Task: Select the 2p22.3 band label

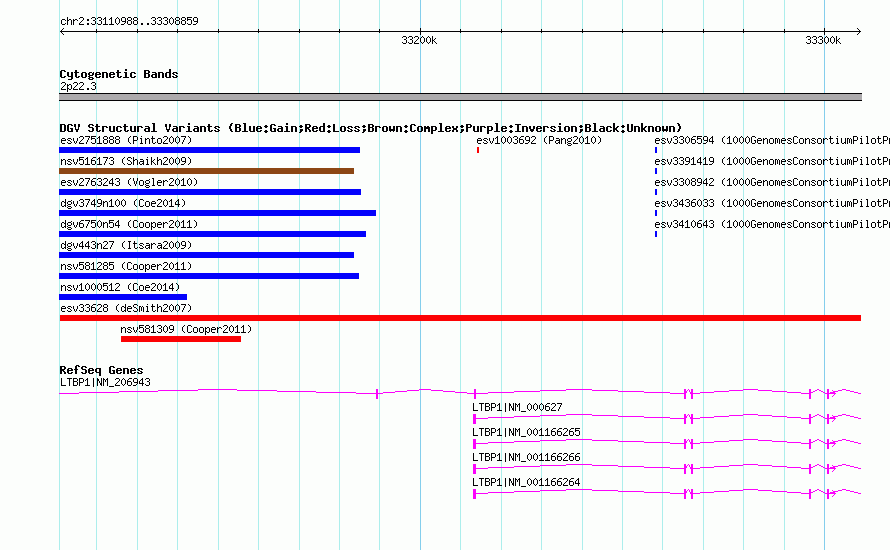Action: (x=78, y=86)
